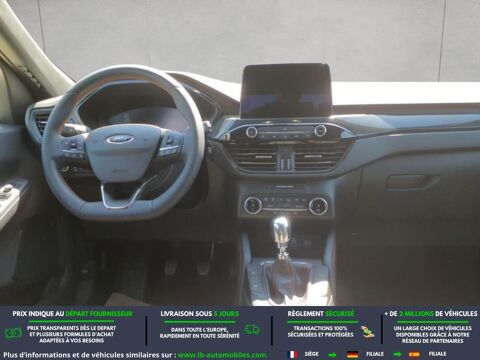The width and height of the screenshot is (480, 360).
Task: Click the center infotainment touchscreen in the photo
Action: (x=287, y=91)
